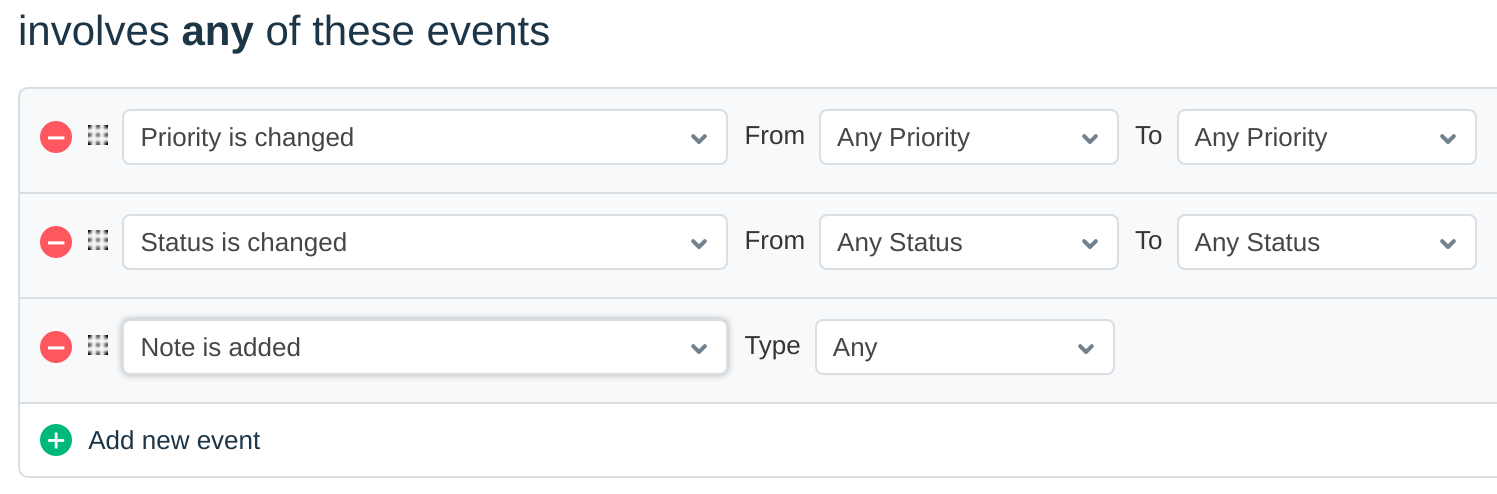Screen dimensions: 1497x494
Task: Open the Status is changed event dropdown
Action: pos(424,242)
